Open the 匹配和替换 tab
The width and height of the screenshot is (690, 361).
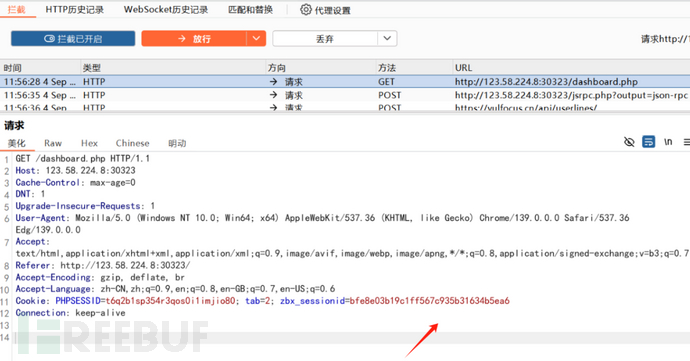[x=250, y=9]
